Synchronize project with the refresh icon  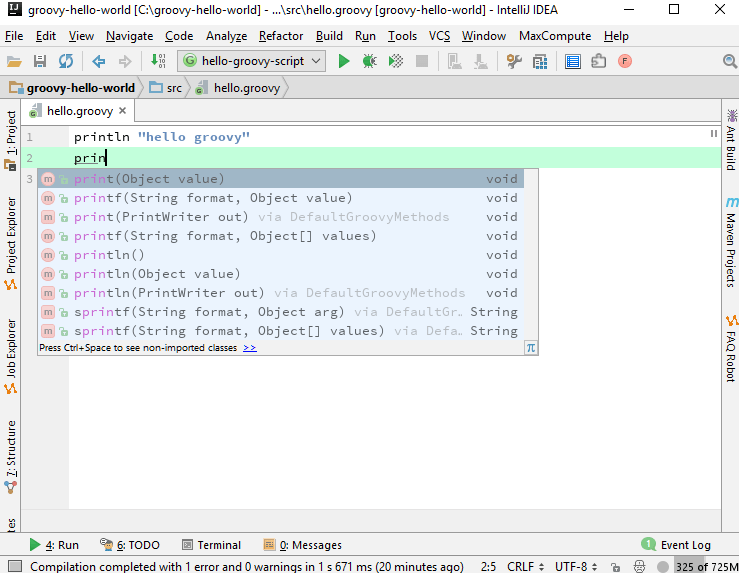tap(66, 61)
